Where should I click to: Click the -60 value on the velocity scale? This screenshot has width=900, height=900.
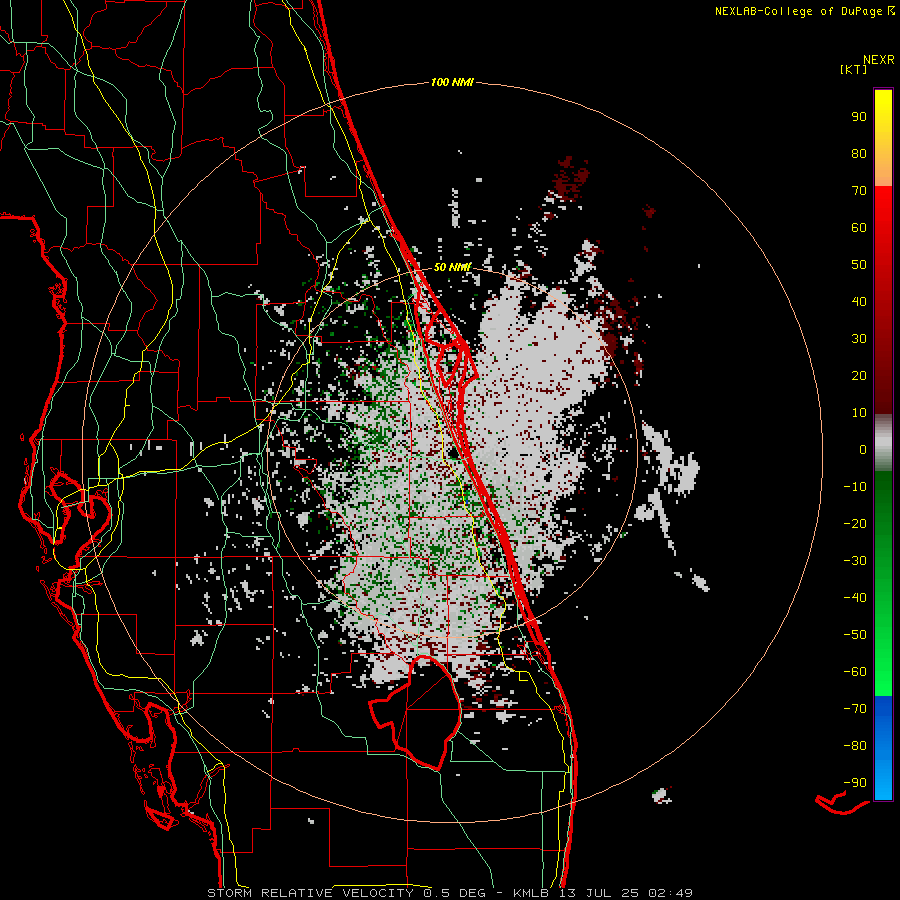pos(855,672)
